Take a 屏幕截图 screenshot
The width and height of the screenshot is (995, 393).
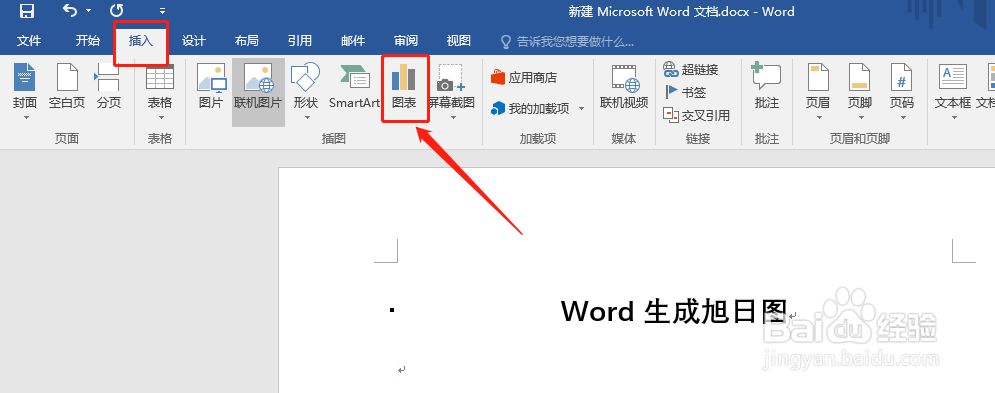pos(452,85)
